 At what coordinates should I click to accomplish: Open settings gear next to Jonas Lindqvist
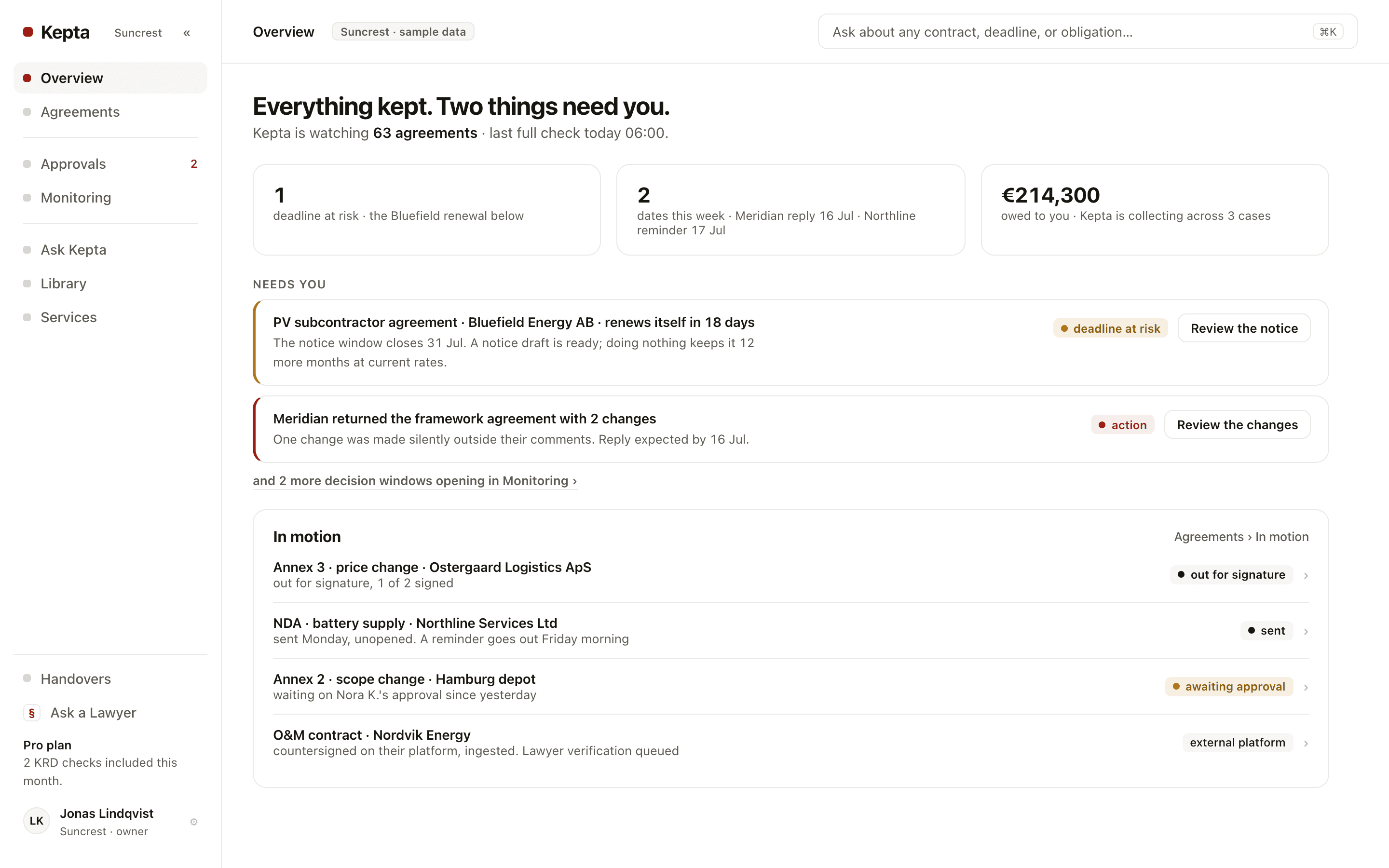point(194,822)
